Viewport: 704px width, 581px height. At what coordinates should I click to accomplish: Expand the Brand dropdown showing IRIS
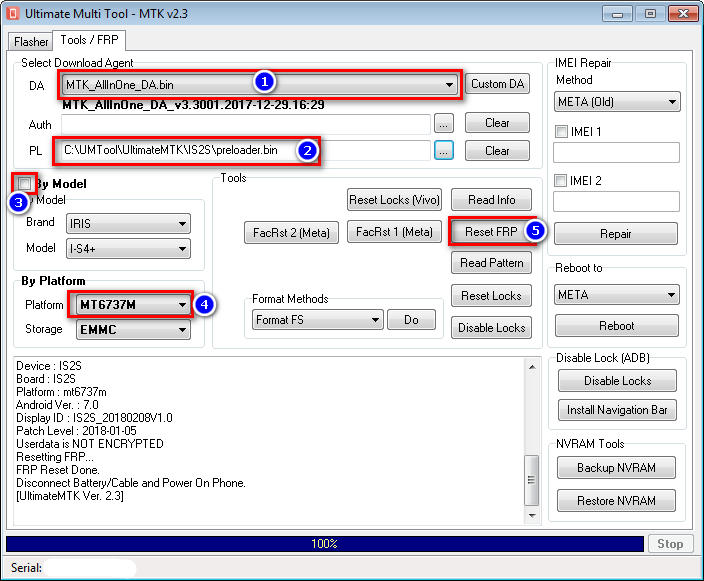coord(128,224)
